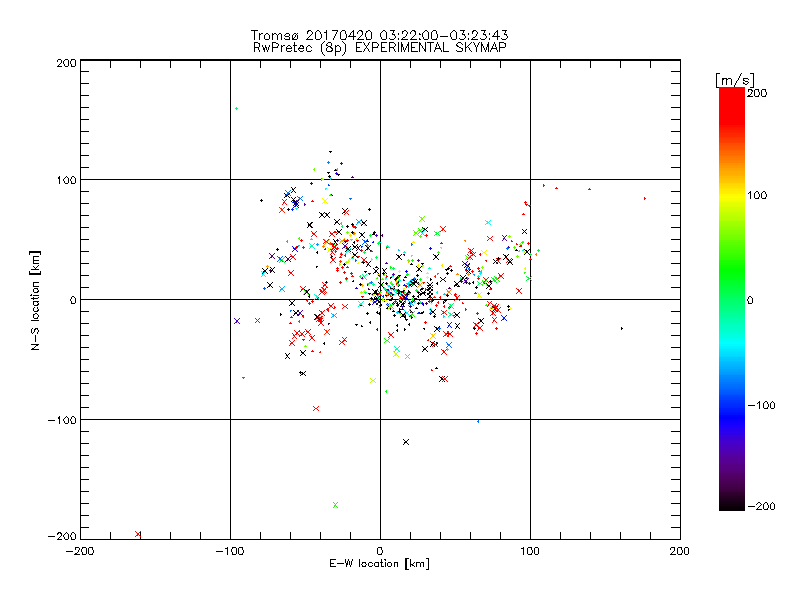Click the lone black dot far right of plot

(x=621, y=329)
